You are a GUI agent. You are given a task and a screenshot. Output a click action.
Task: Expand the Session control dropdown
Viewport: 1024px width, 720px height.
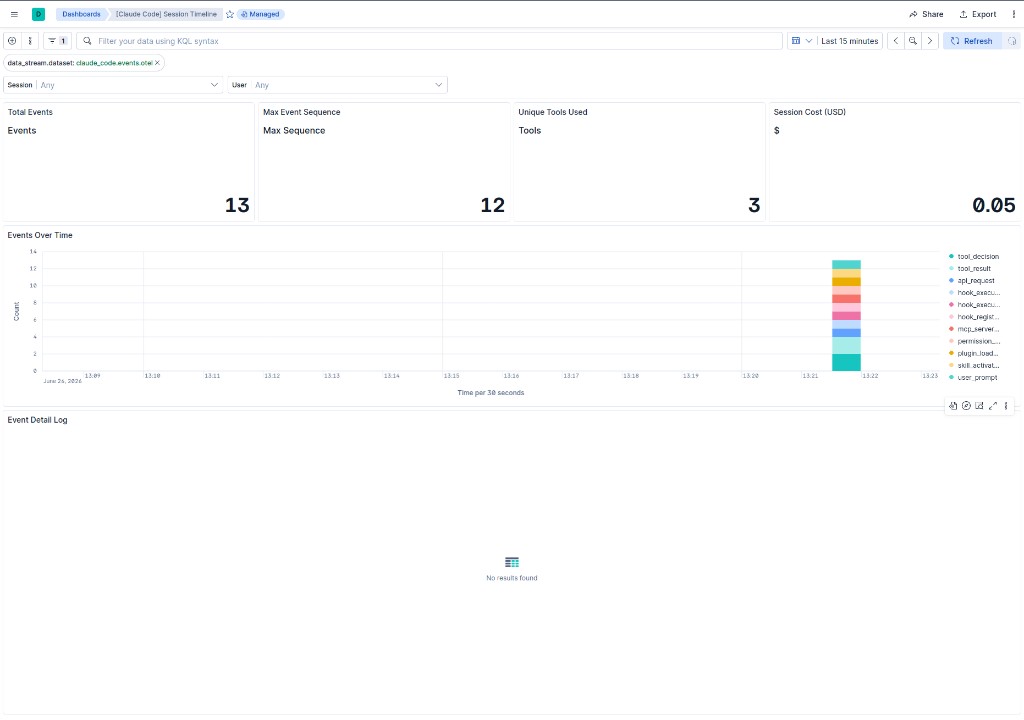tap(113, 85)
